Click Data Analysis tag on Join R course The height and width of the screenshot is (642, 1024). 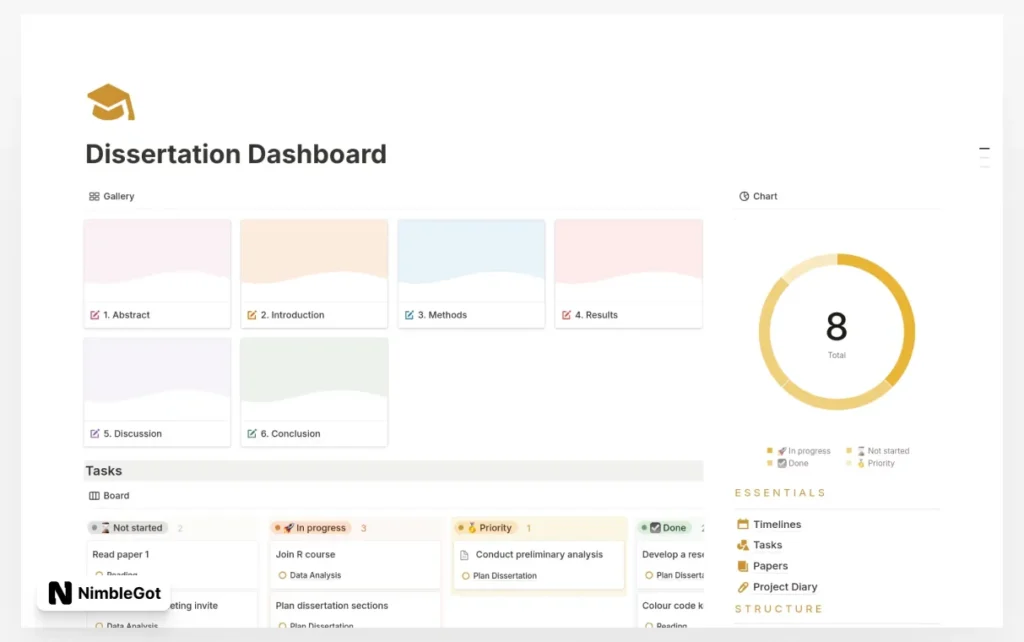pos(310,575)
